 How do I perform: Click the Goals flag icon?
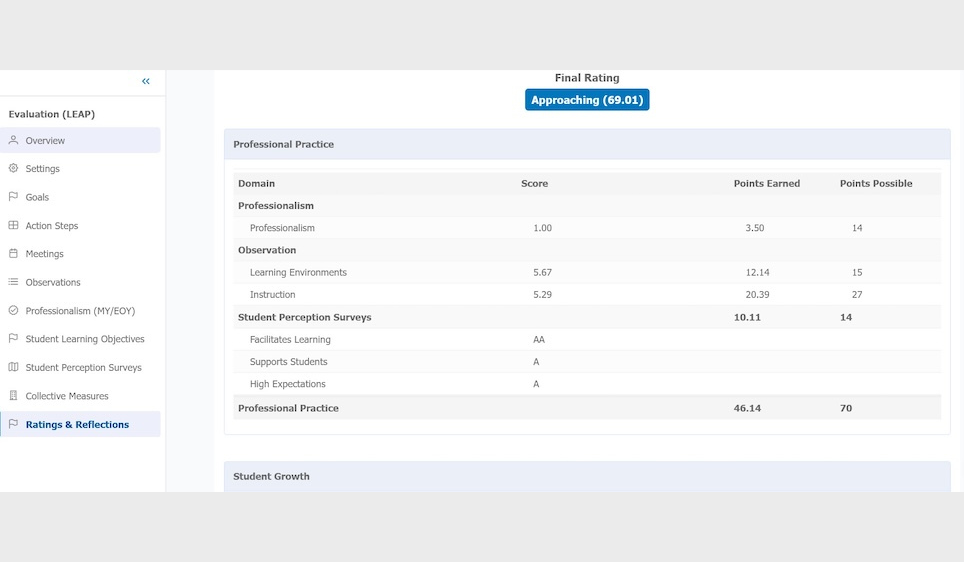click(x=14, y=197)
